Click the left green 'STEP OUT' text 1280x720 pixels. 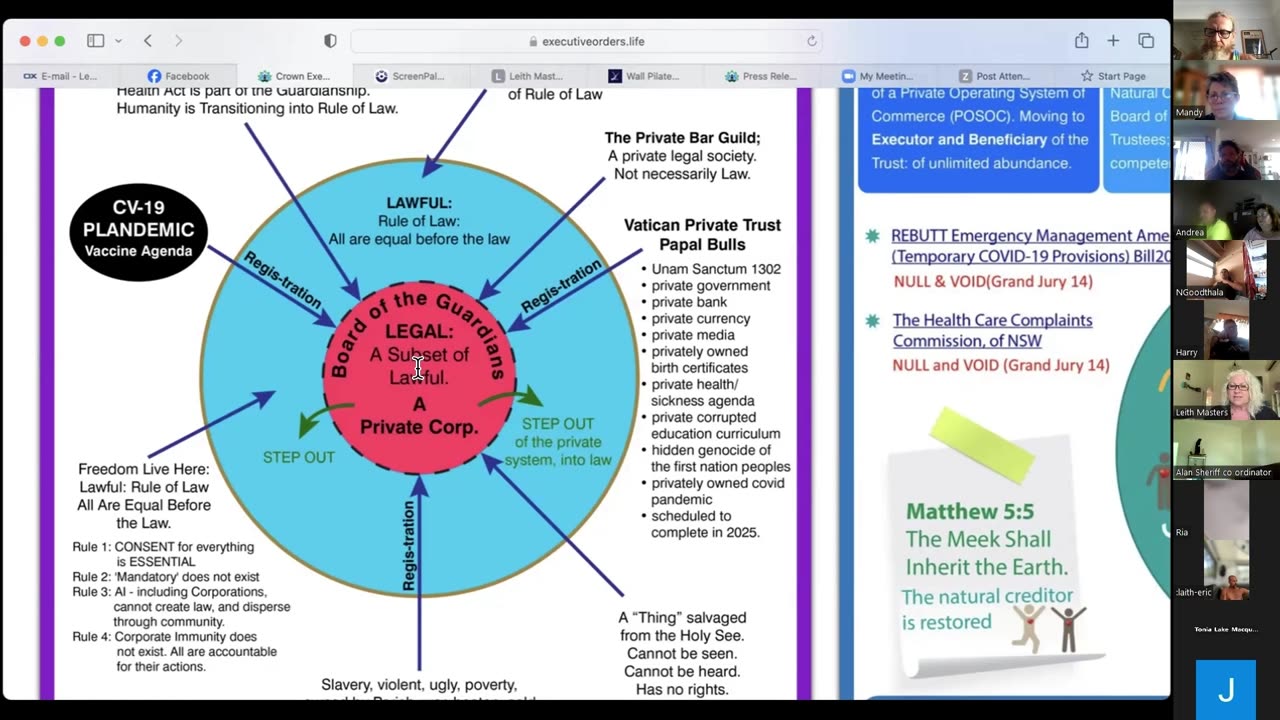298,457
